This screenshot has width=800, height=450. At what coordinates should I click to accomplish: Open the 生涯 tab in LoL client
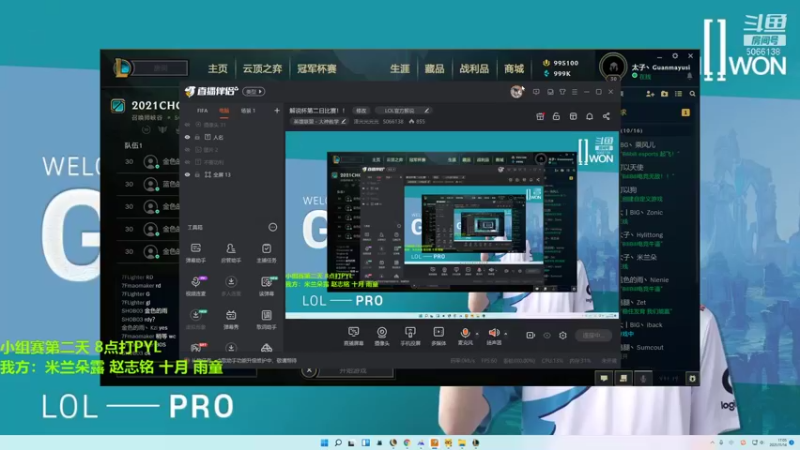tap(400, 68)
